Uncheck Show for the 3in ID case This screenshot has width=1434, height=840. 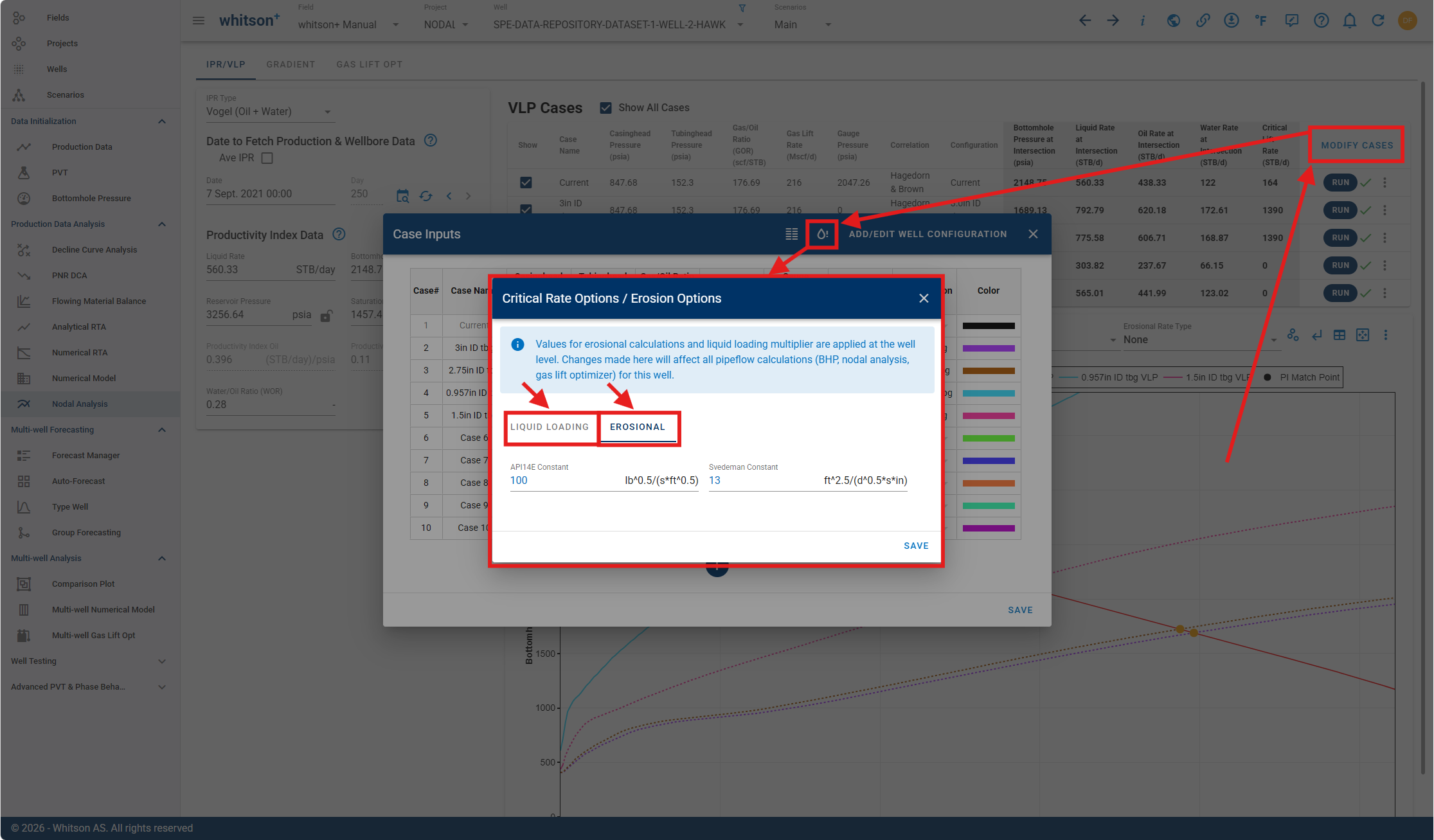(x=526, y=208)
